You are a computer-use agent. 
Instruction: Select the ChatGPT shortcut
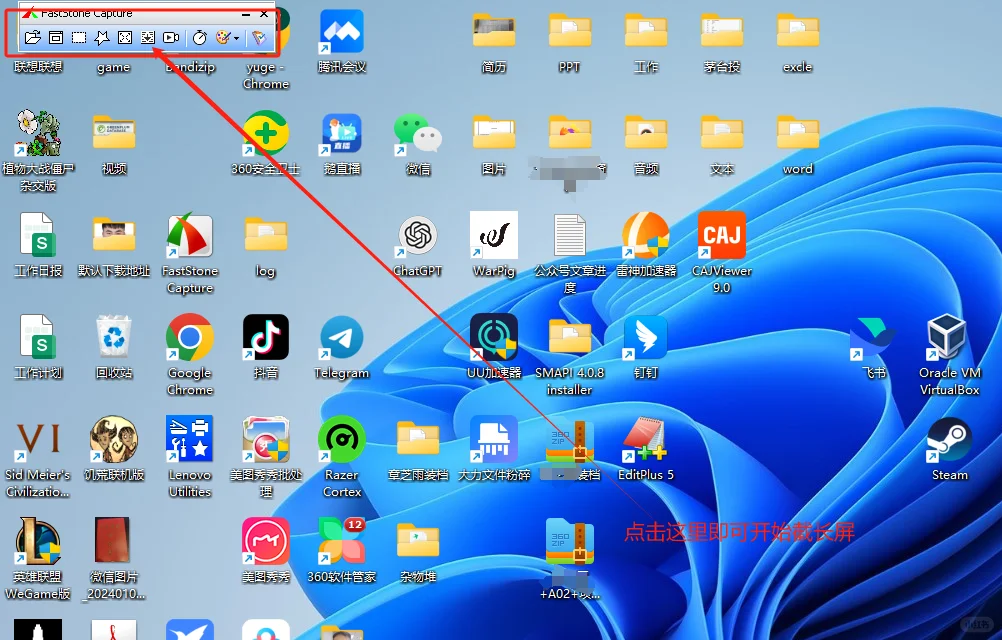[418, 246]
